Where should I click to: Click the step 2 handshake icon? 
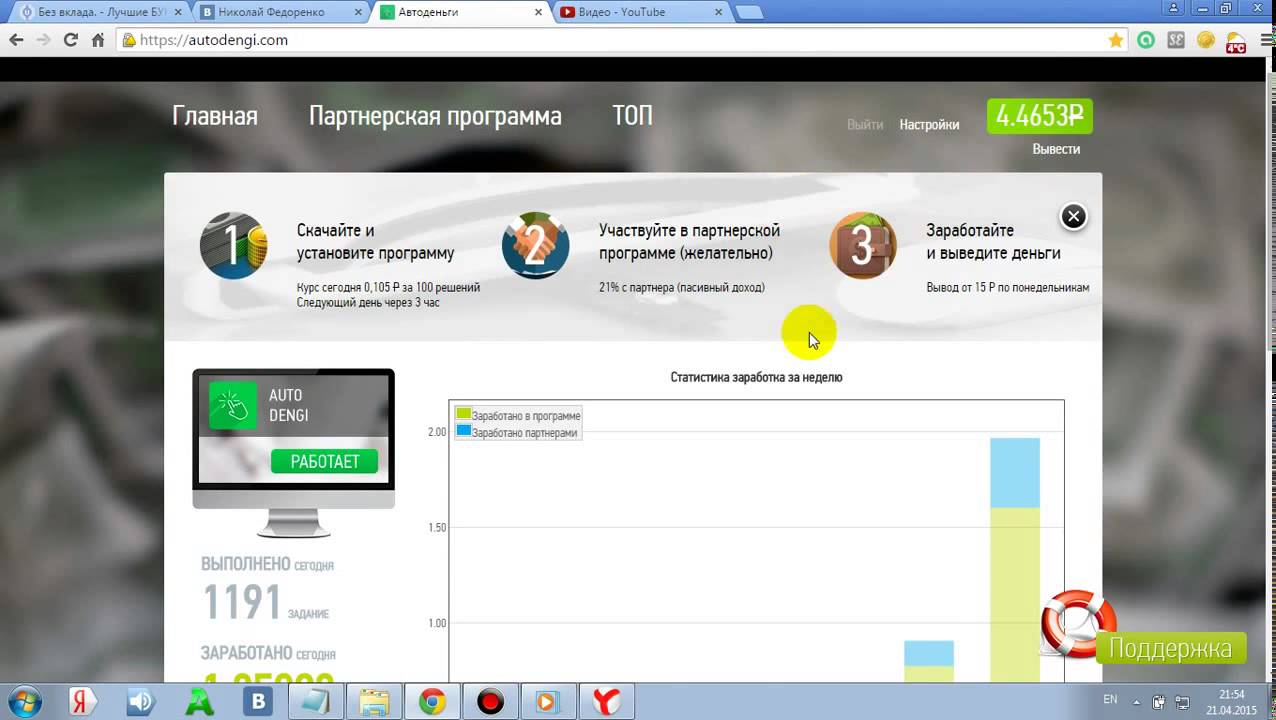(535, 245)
